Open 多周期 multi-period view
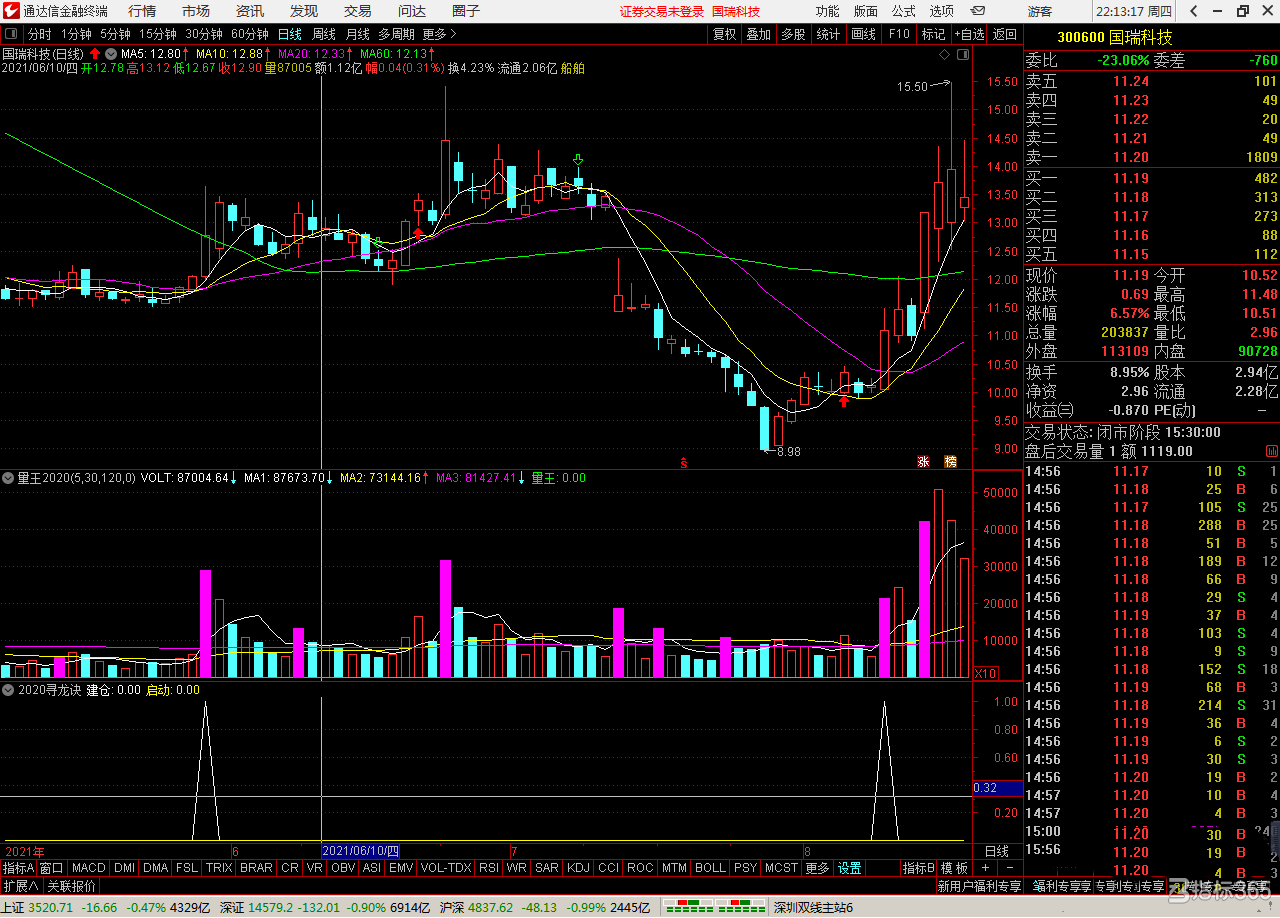 (396, 34)
